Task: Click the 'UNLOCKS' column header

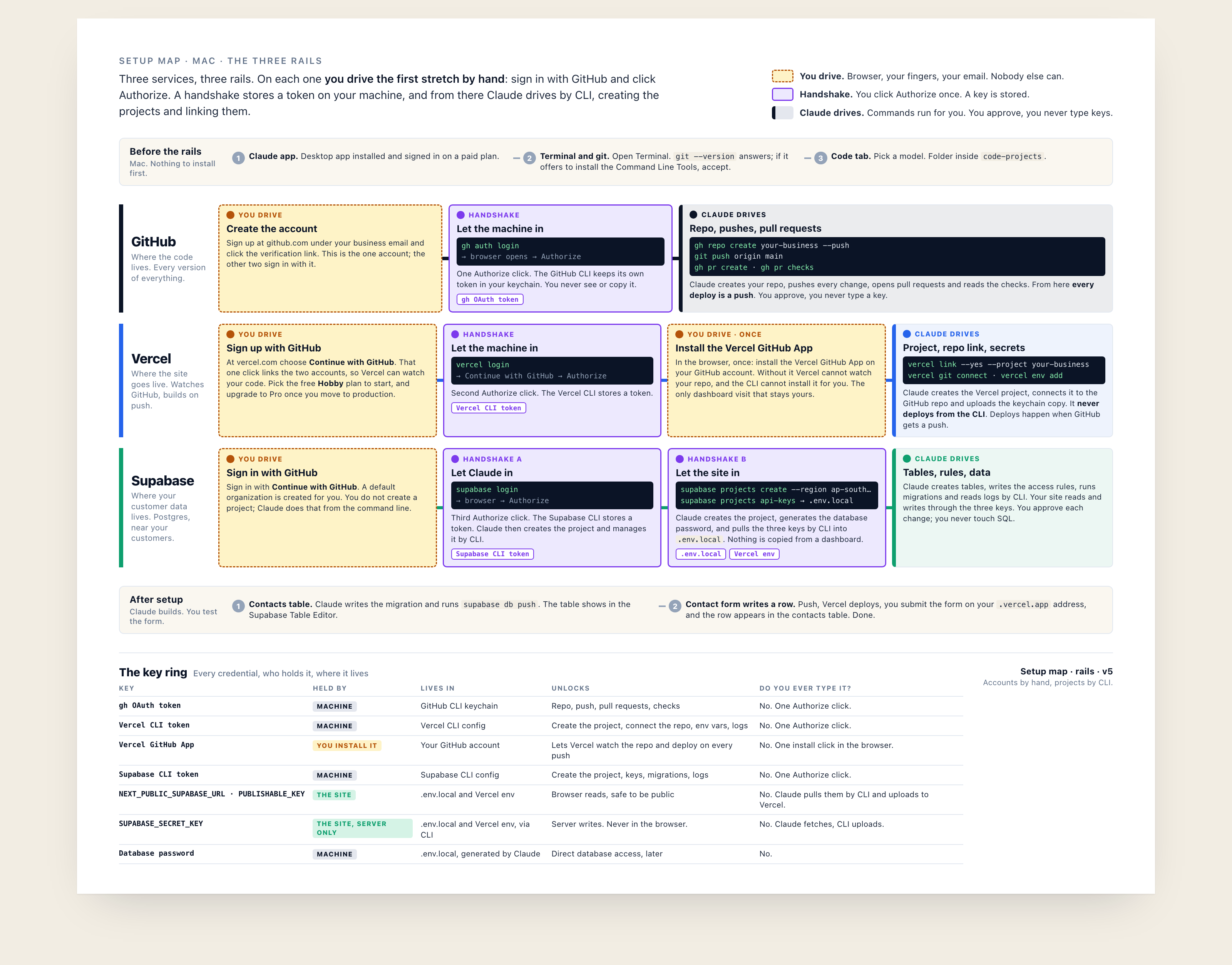Action: tap(571, 688)
